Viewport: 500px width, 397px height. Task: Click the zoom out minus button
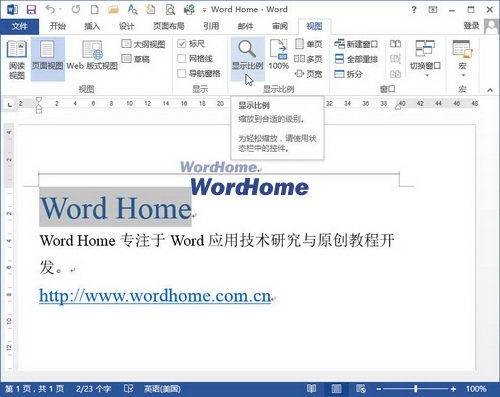tap(379, 389)
